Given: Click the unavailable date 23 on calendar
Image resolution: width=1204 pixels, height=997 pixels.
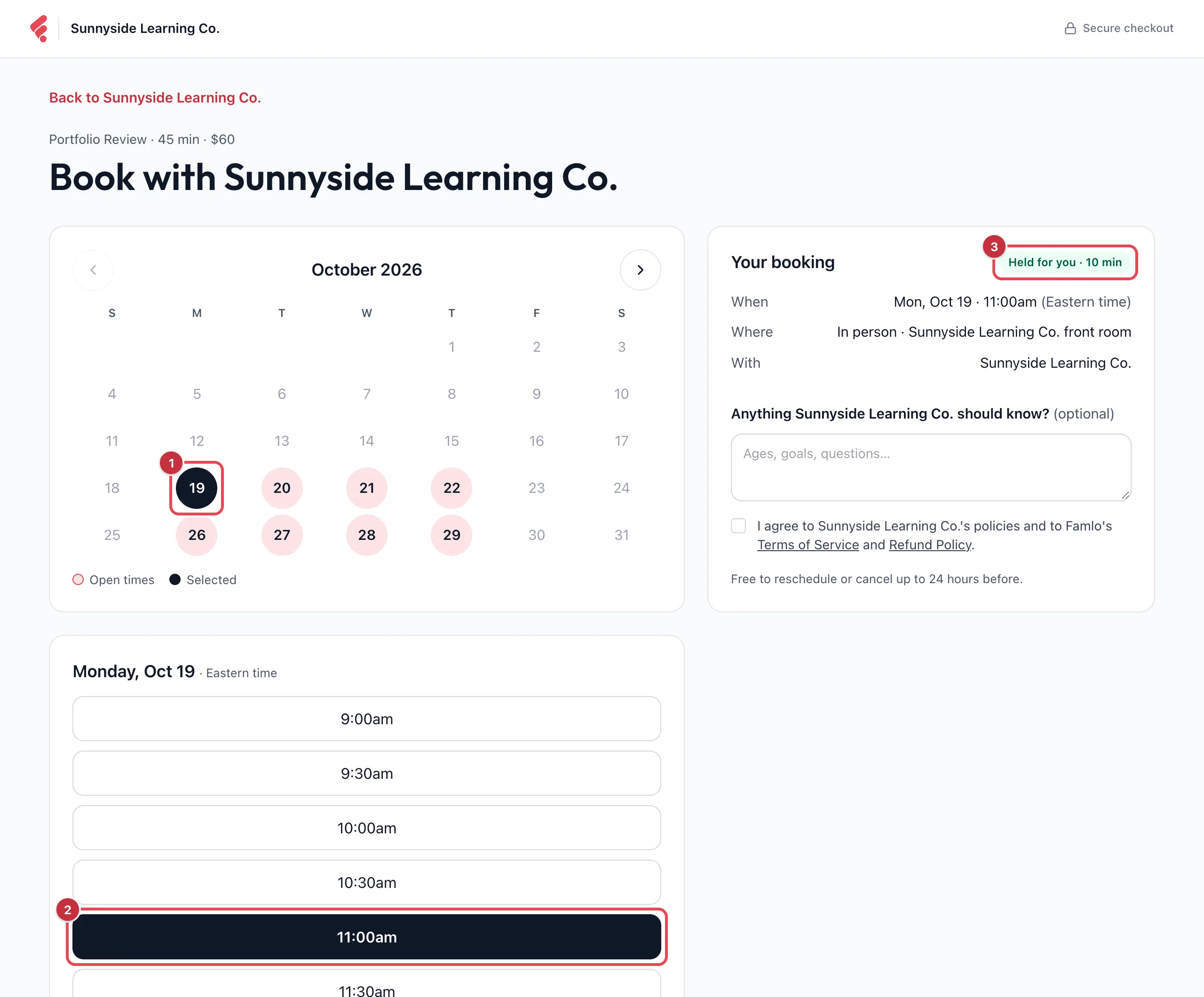Looking at the screenshot, I should pos(537,488).
